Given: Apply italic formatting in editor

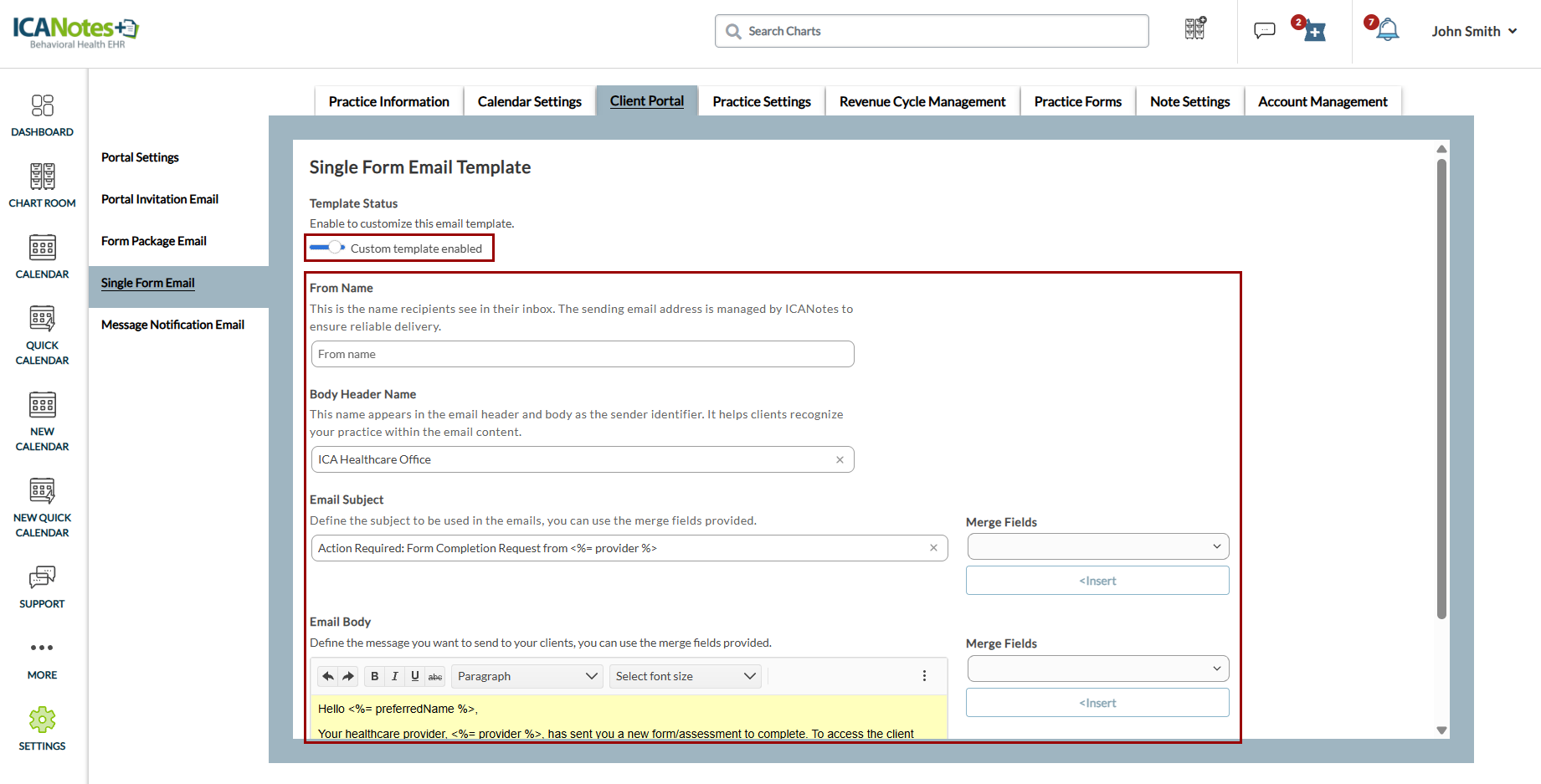Looking at the screenshot, I should pos(394,676).
